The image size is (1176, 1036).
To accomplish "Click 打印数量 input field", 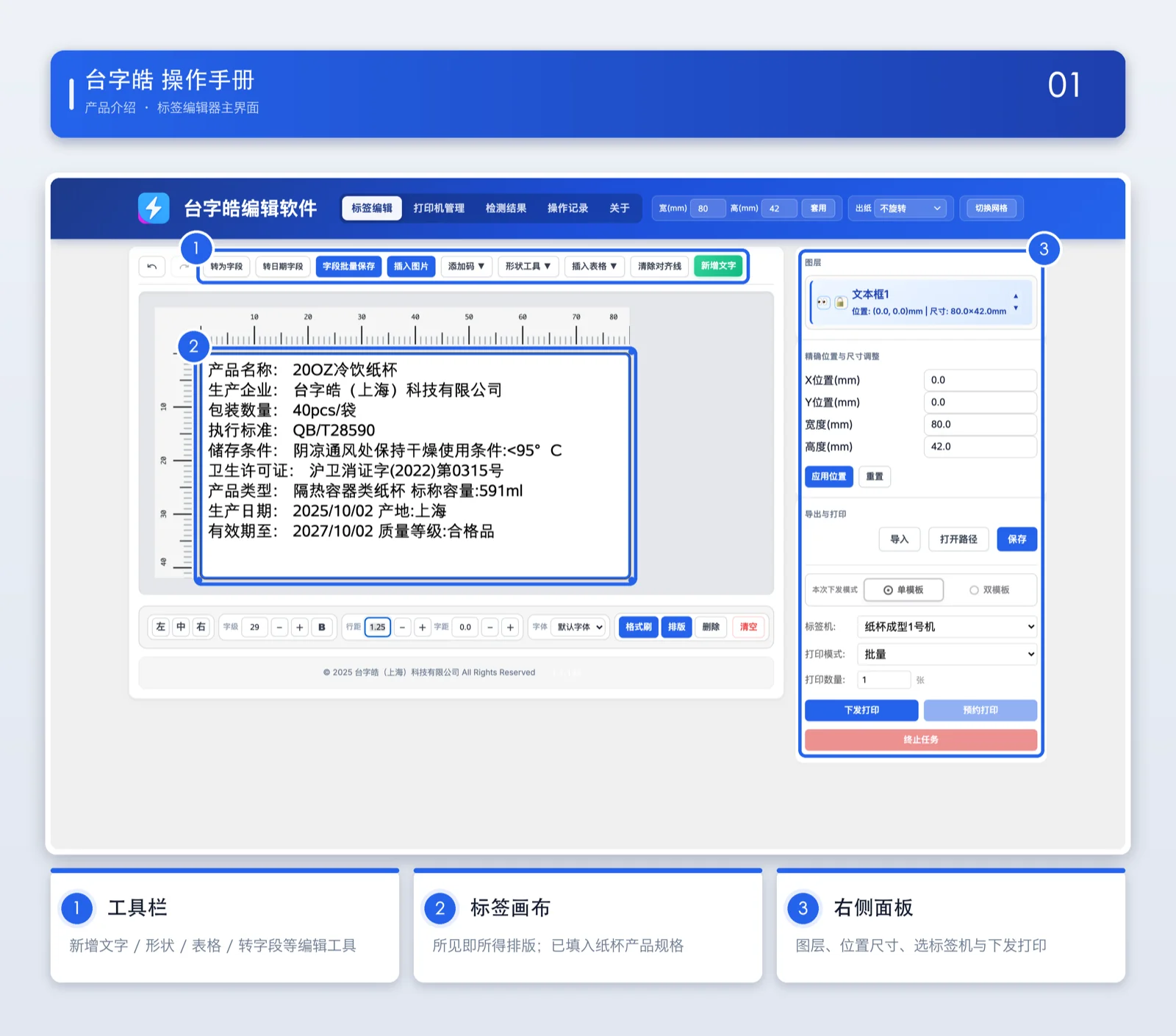I will [884, 680].
